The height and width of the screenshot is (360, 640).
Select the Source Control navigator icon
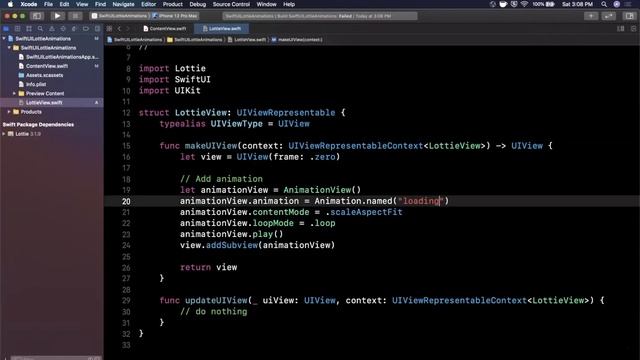coord(18,29)
